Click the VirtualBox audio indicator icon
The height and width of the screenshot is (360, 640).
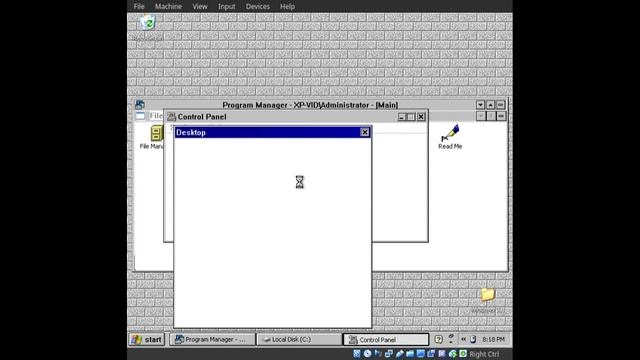tap(378, 354)
